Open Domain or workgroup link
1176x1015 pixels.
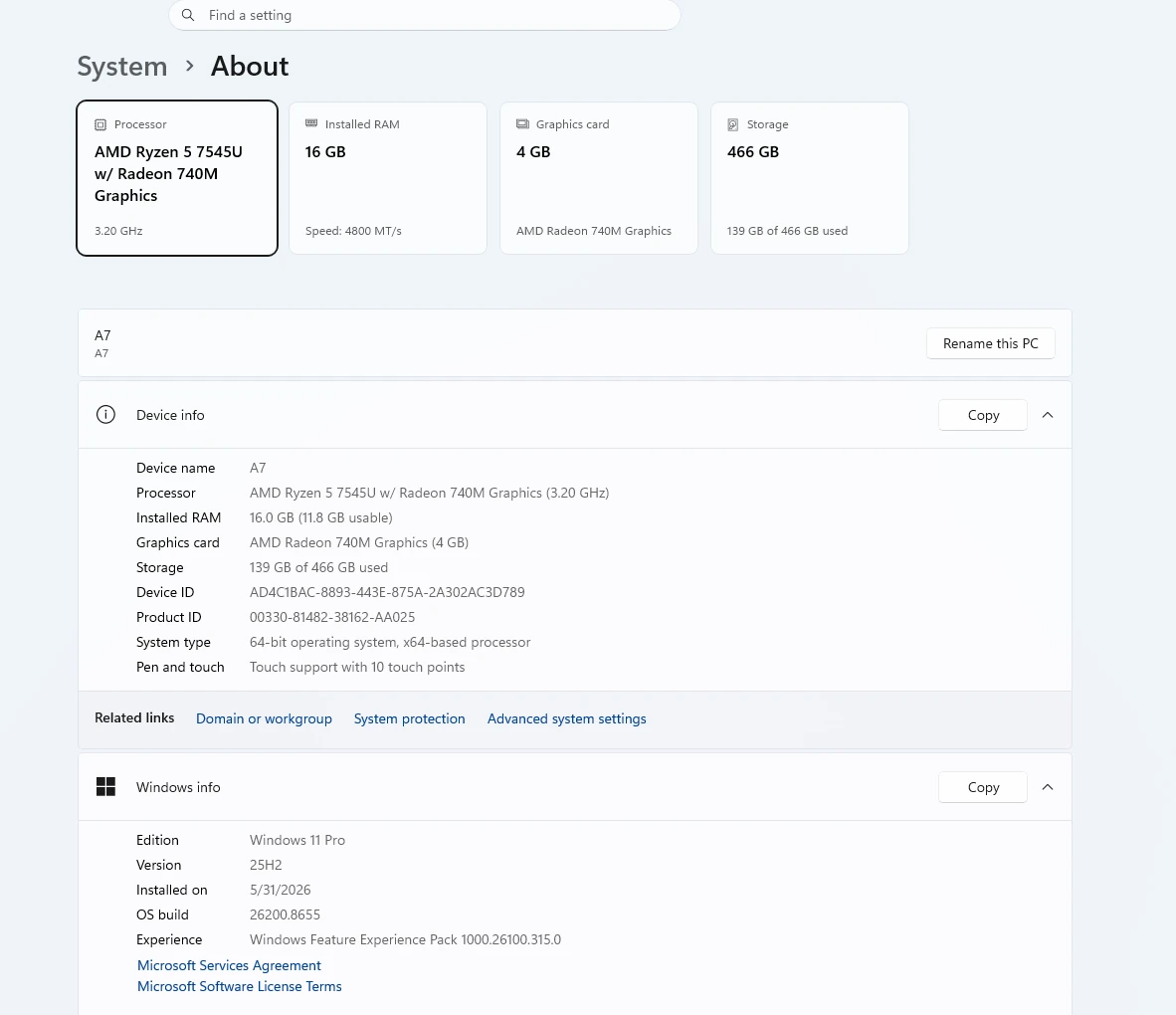click(x=264, y=718)
